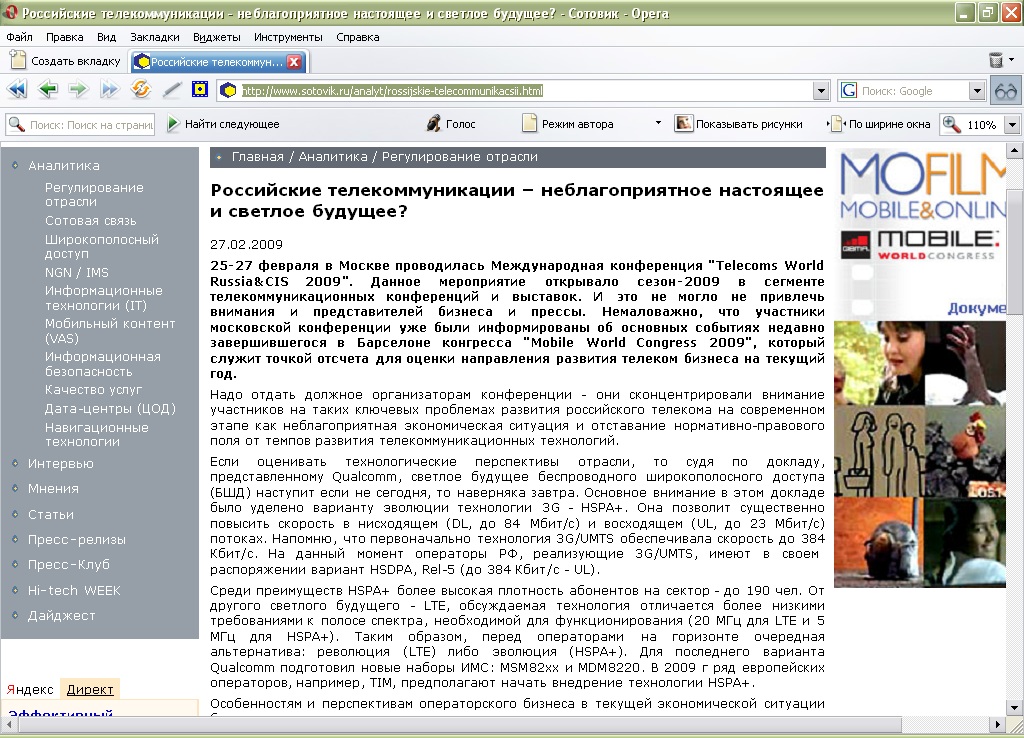
Task: Open Аналитика in the left sidebar
Action: pyautogui.click(x=64, y=166)
